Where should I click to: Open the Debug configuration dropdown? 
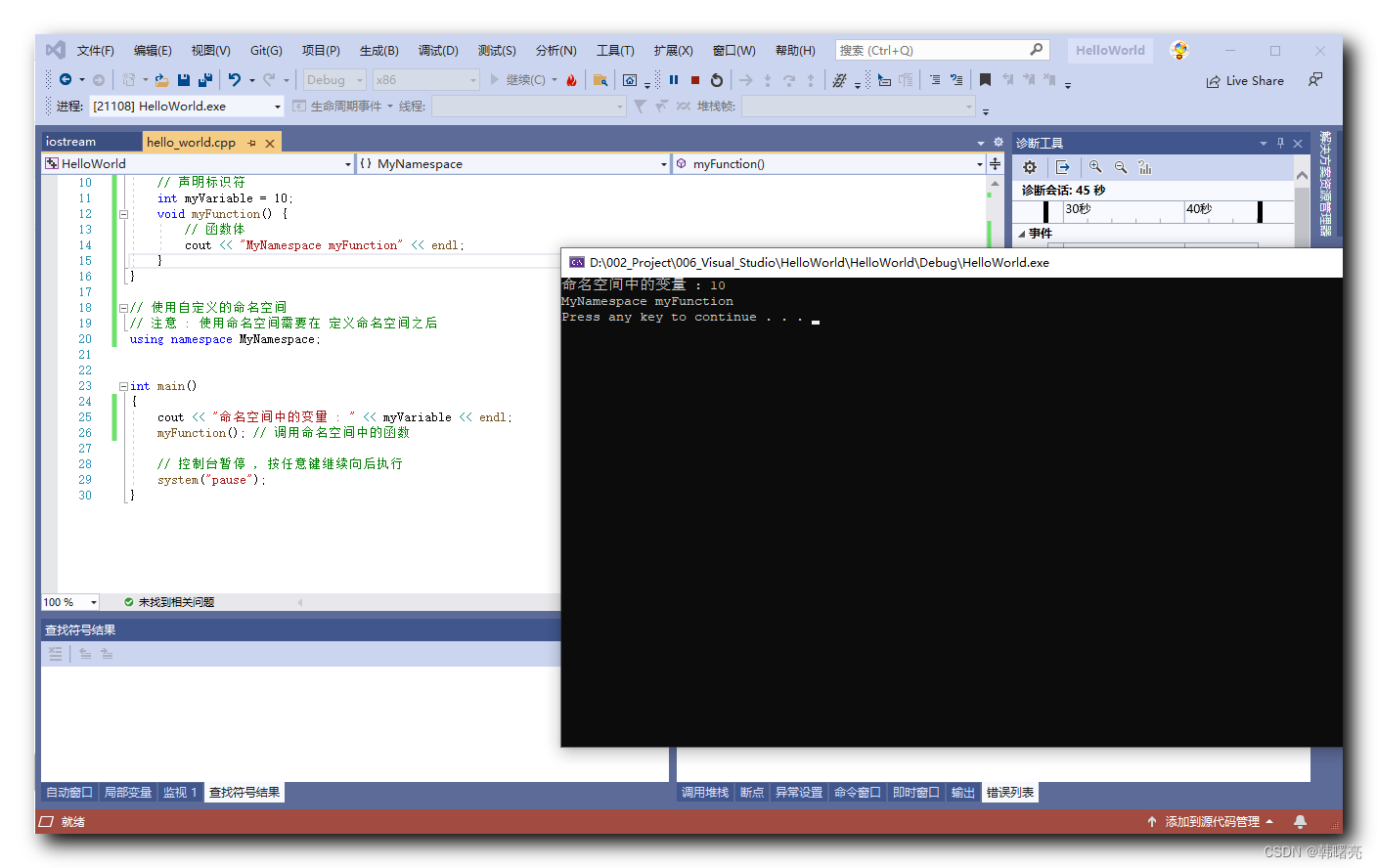(x=334, y=80)
